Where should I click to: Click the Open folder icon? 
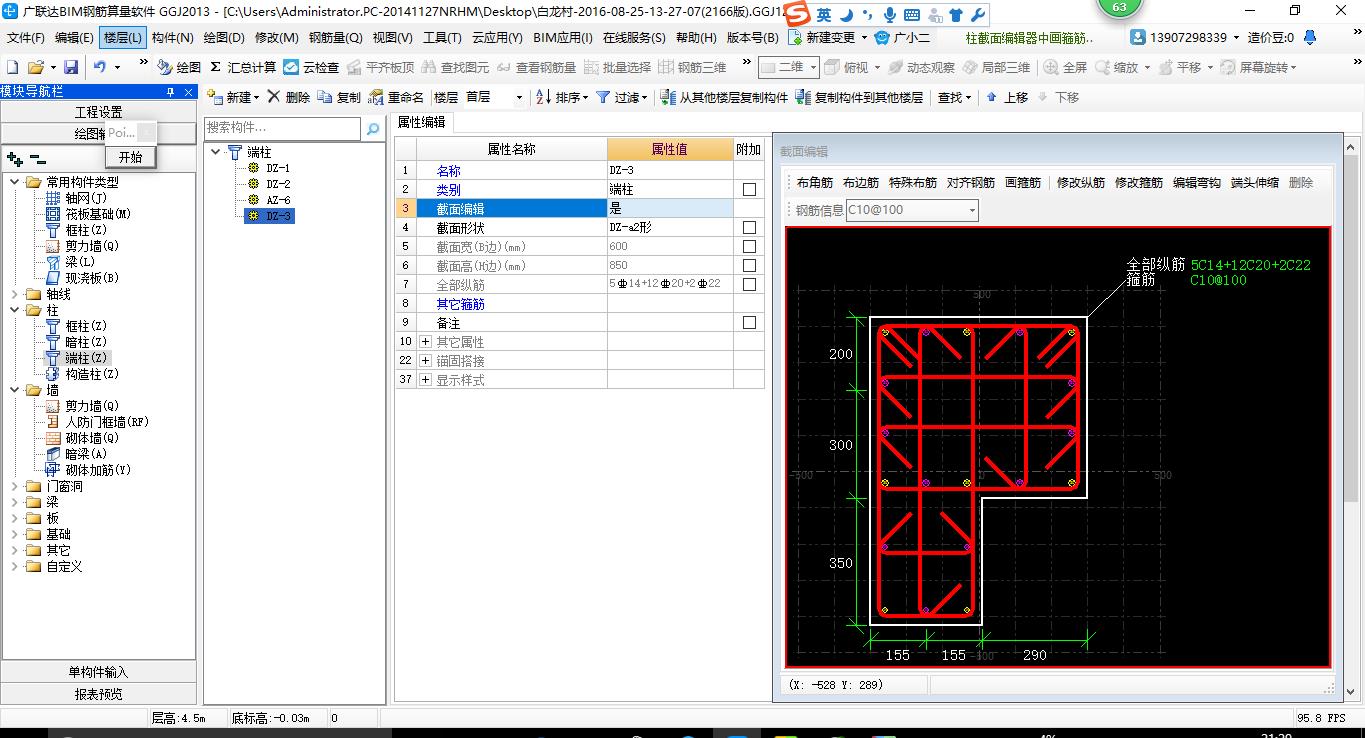(x=35, y=67)
